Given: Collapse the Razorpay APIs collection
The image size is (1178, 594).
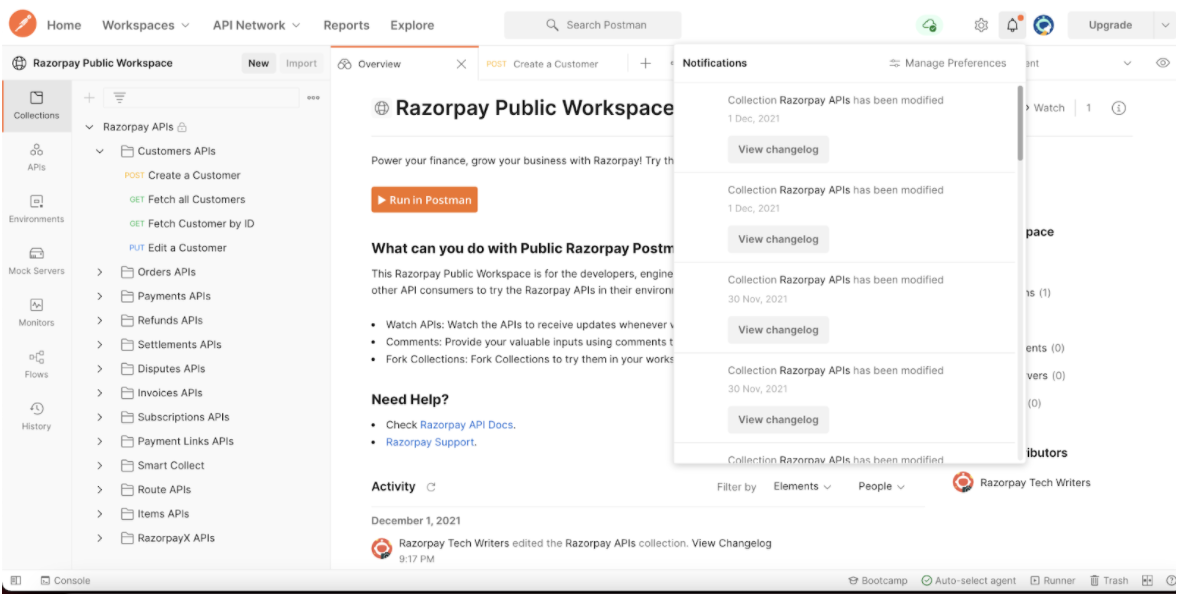Looking at the screenshot, I should 89,127.
